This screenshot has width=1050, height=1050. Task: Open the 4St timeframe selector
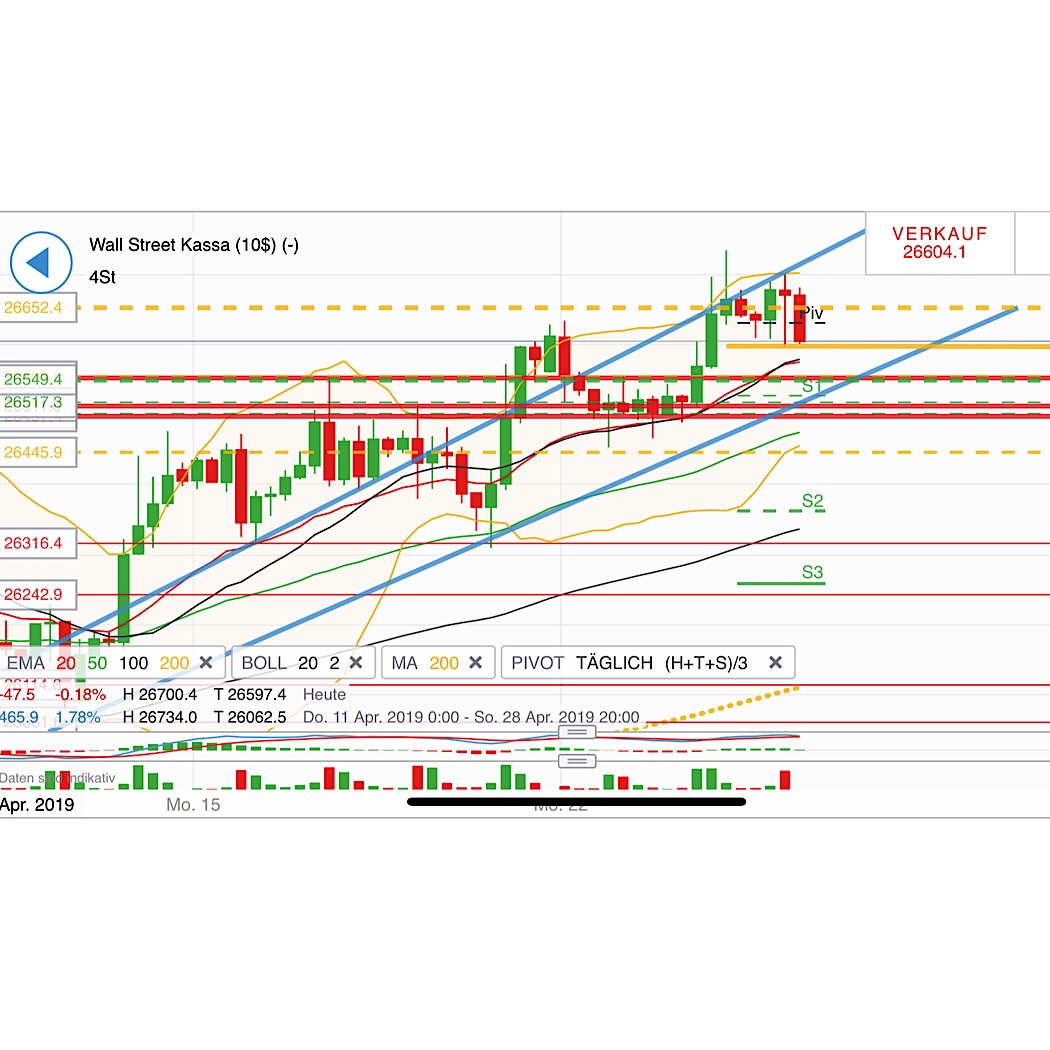point(103,277)
